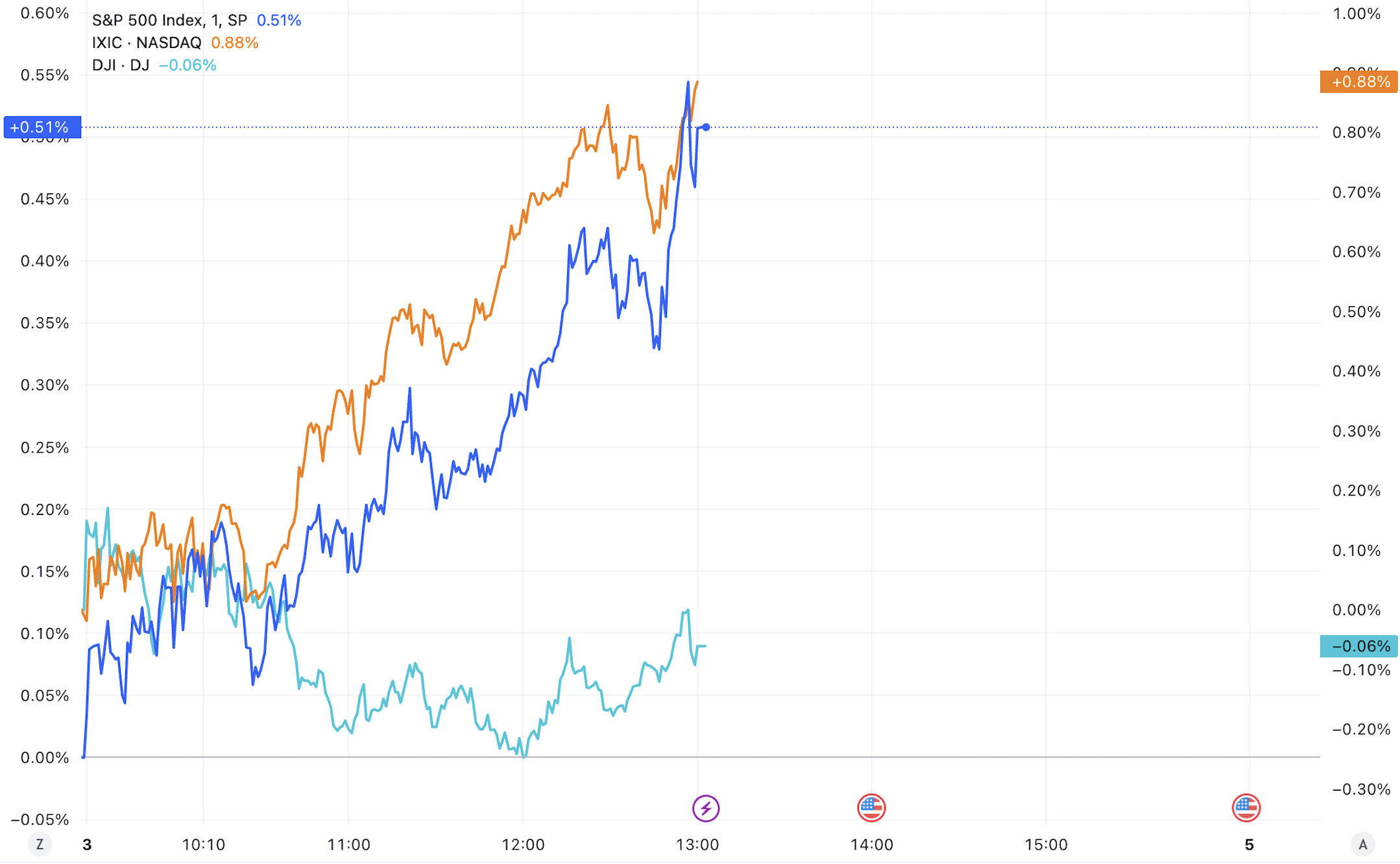
Task: Click the blue dot at the latest S&P value
Action: coord(706,127)
